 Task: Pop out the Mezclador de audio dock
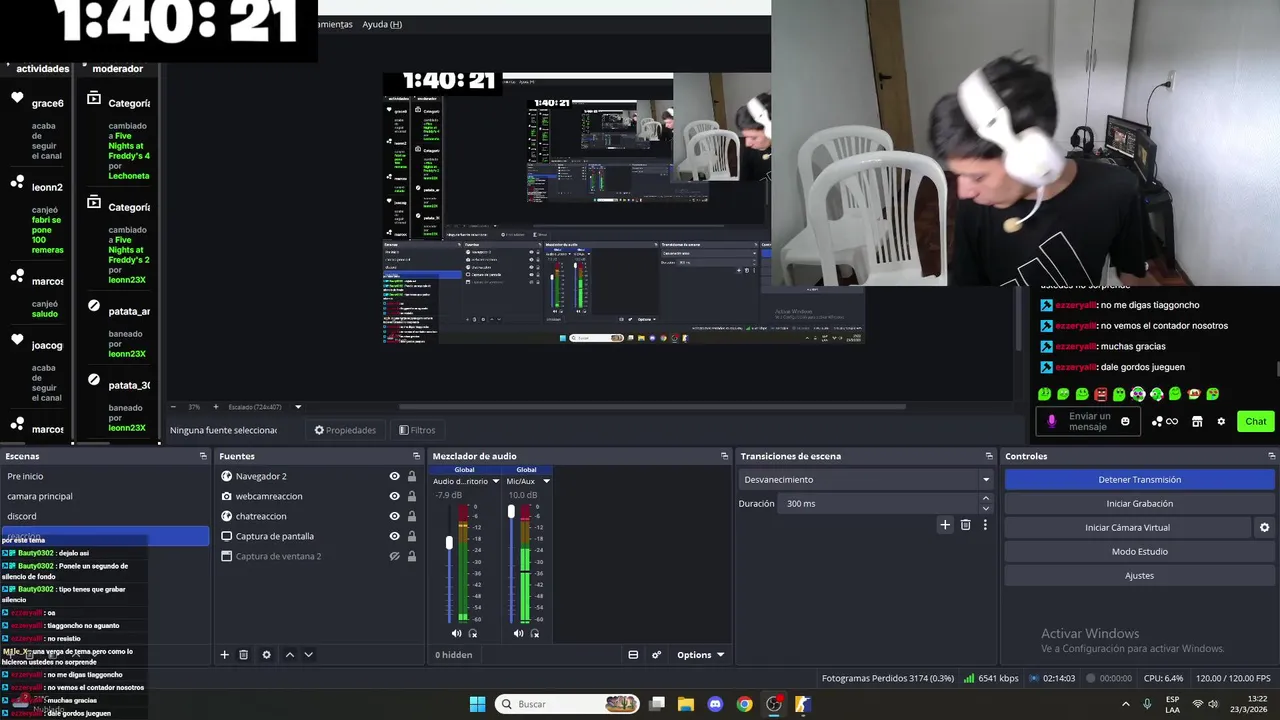click(725, 456)
